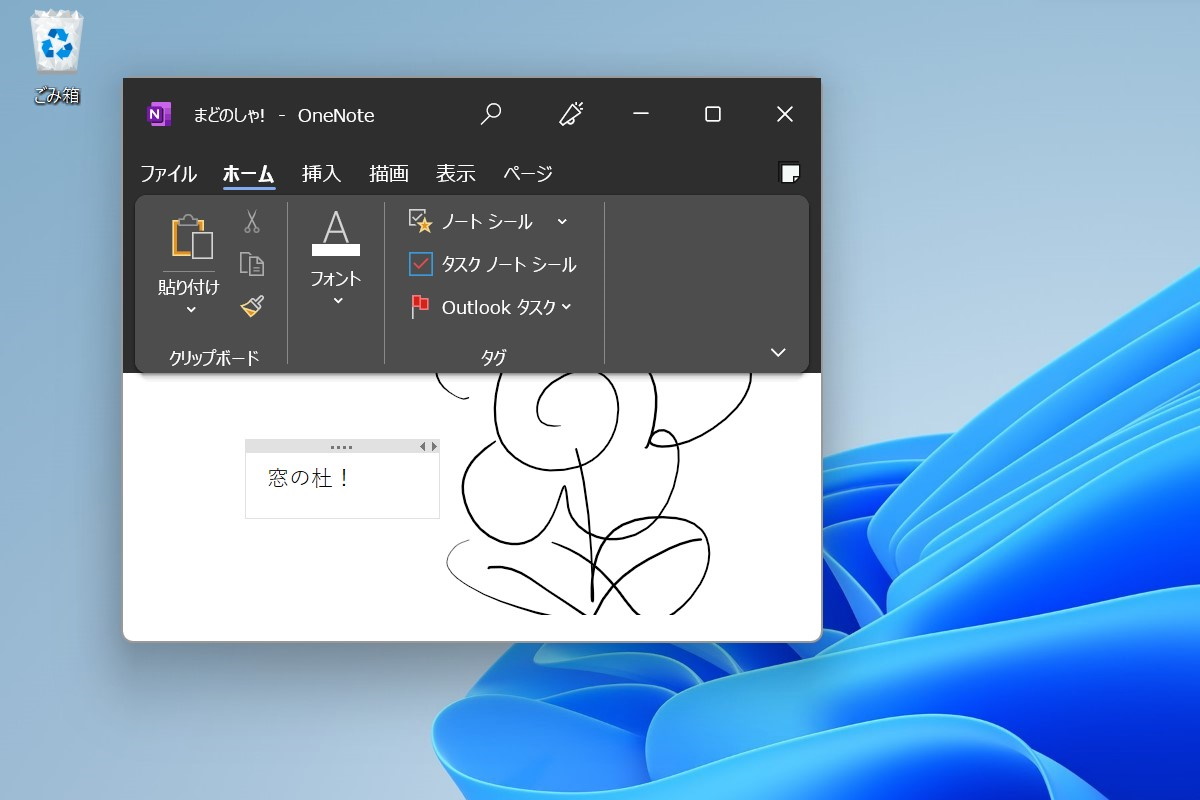The height and width of the screenshot is (800, 1200).
Task: Check off the task note seal on the item
Action: pos(419,264)
